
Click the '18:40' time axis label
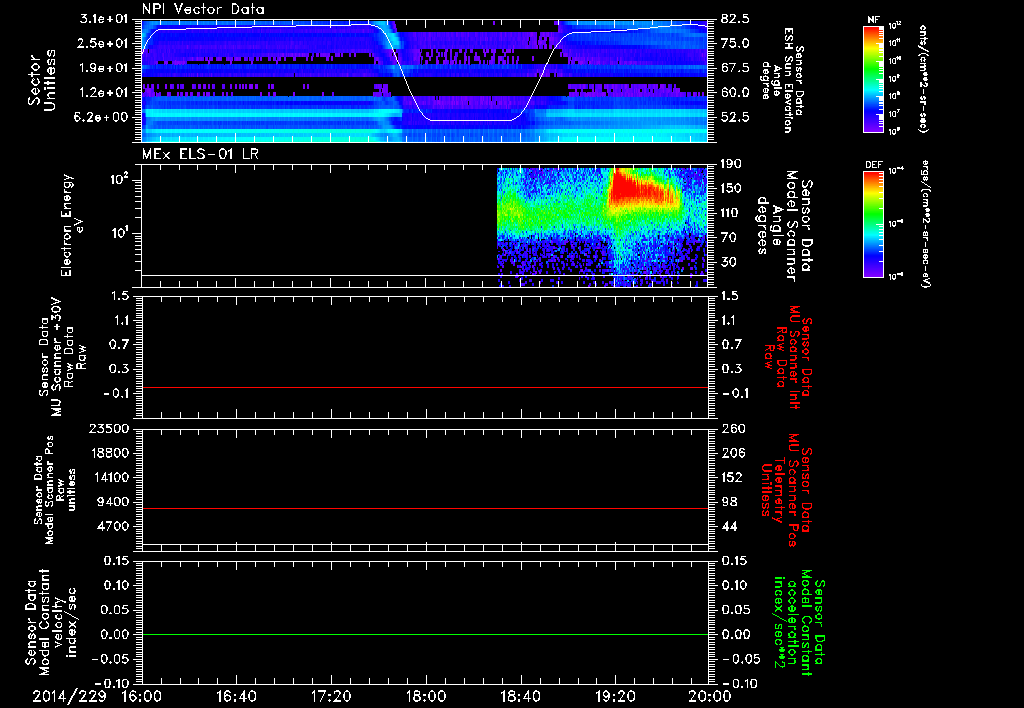click(x=520, y=696)
